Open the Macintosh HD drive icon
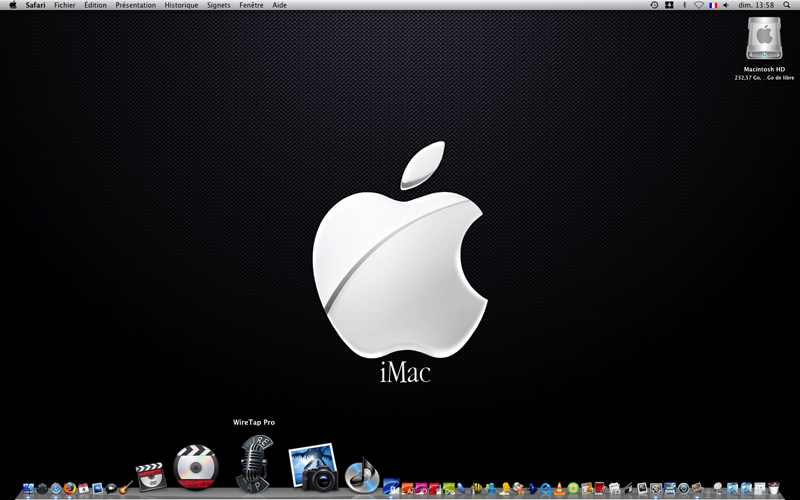The image size is (800, 500). (x=764, y=39)
